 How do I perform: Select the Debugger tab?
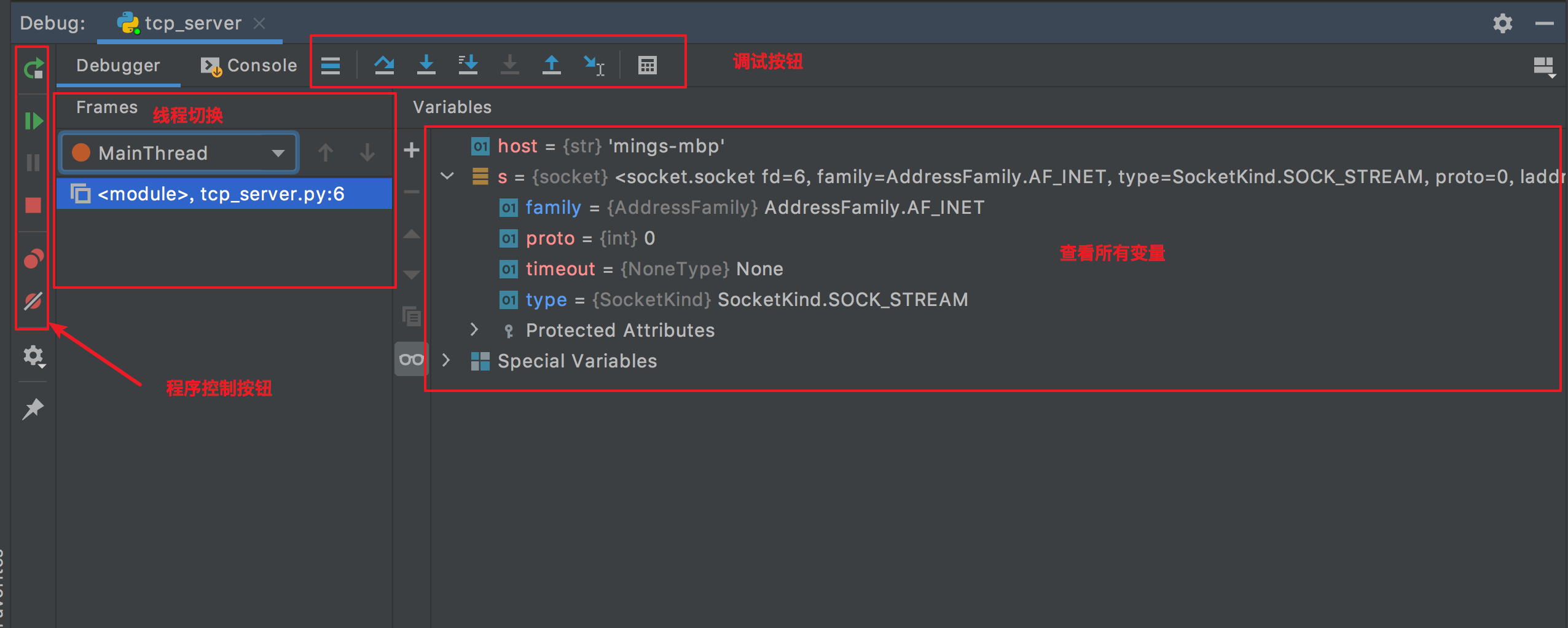pyautogui.click(x=118, y=66)
